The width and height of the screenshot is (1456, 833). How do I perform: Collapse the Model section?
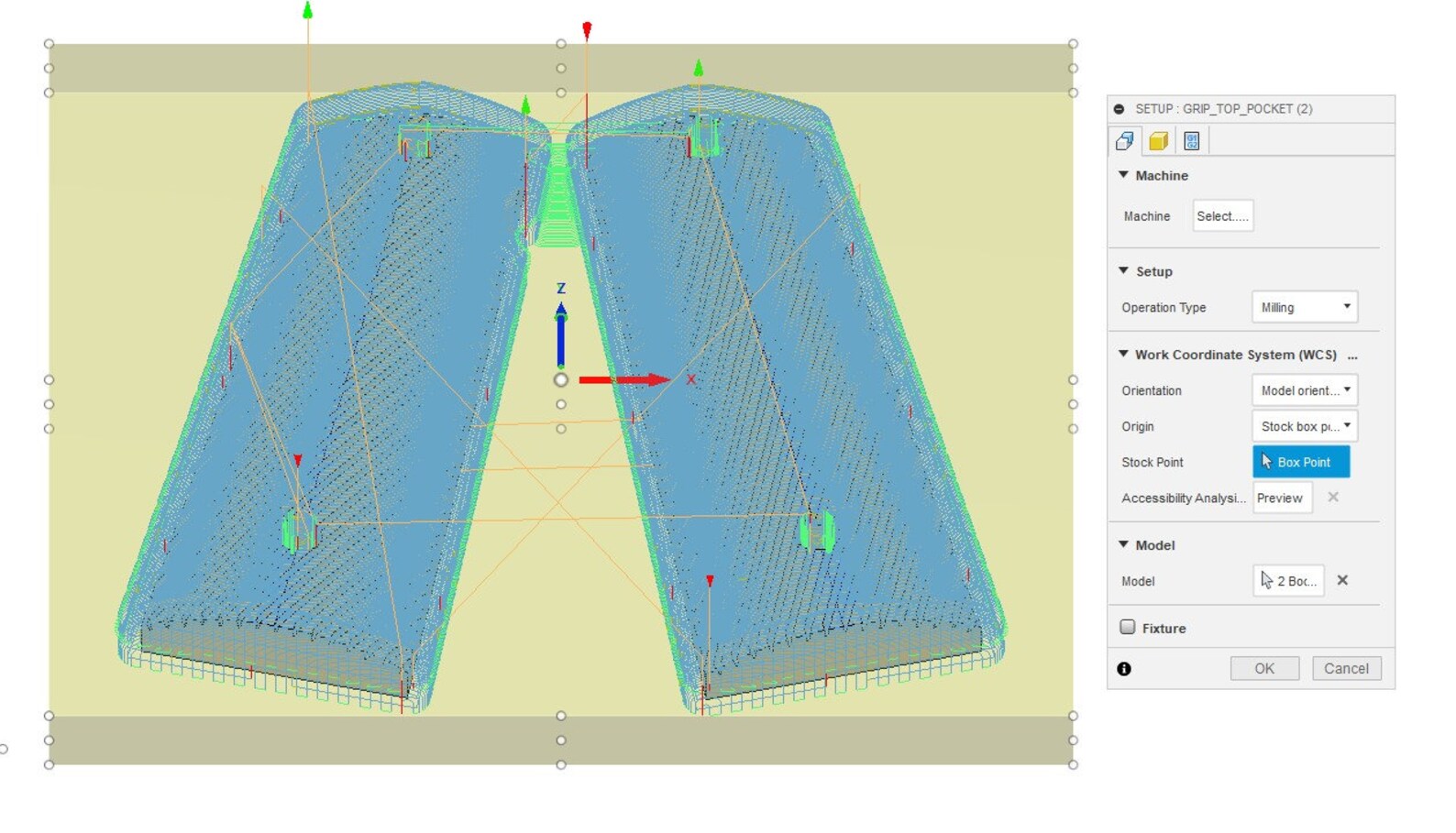(1123, 544)
